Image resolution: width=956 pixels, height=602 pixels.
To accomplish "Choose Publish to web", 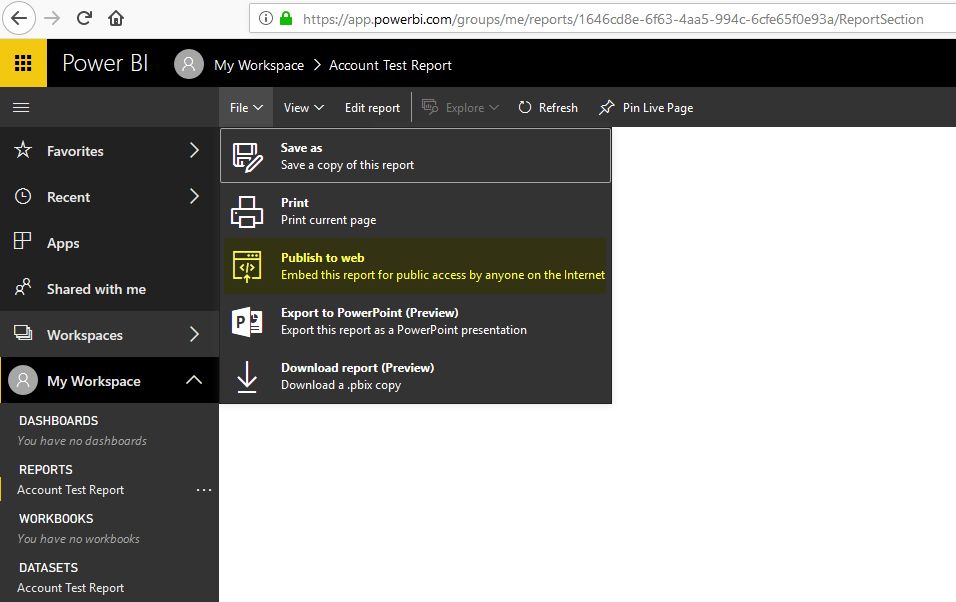I will (x=415, y=266).
